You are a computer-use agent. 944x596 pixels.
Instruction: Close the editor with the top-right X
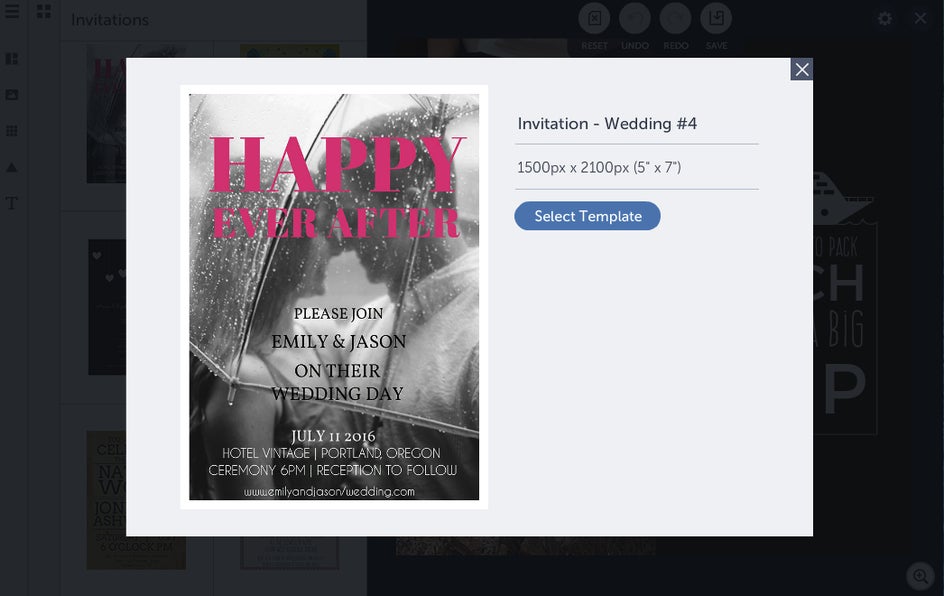pyautogui.click(x=921, y=19)
